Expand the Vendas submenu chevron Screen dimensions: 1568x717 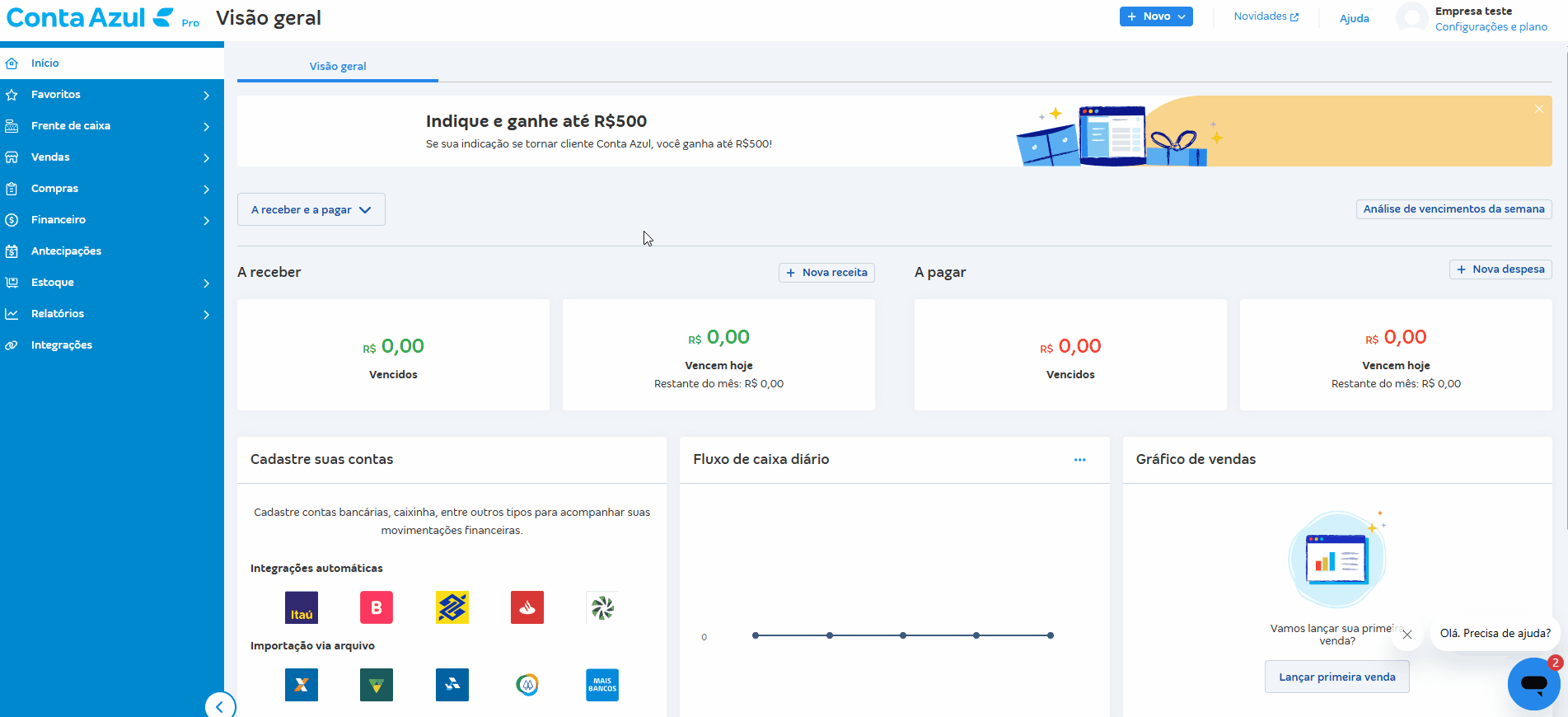click(x=206, y=158)
